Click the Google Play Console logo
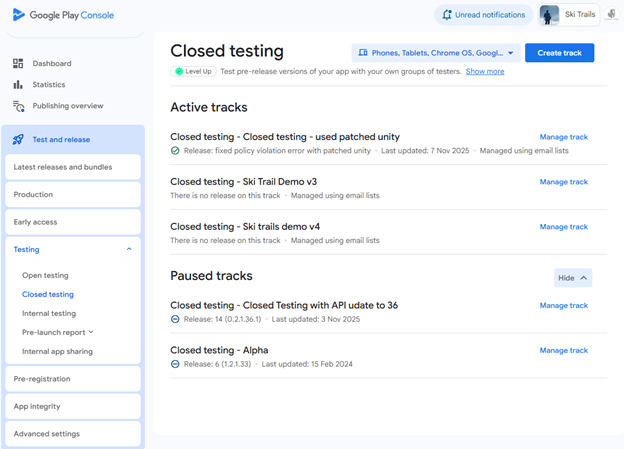The image size is (624, 449). pyautogui.click(x=20, y=15)
